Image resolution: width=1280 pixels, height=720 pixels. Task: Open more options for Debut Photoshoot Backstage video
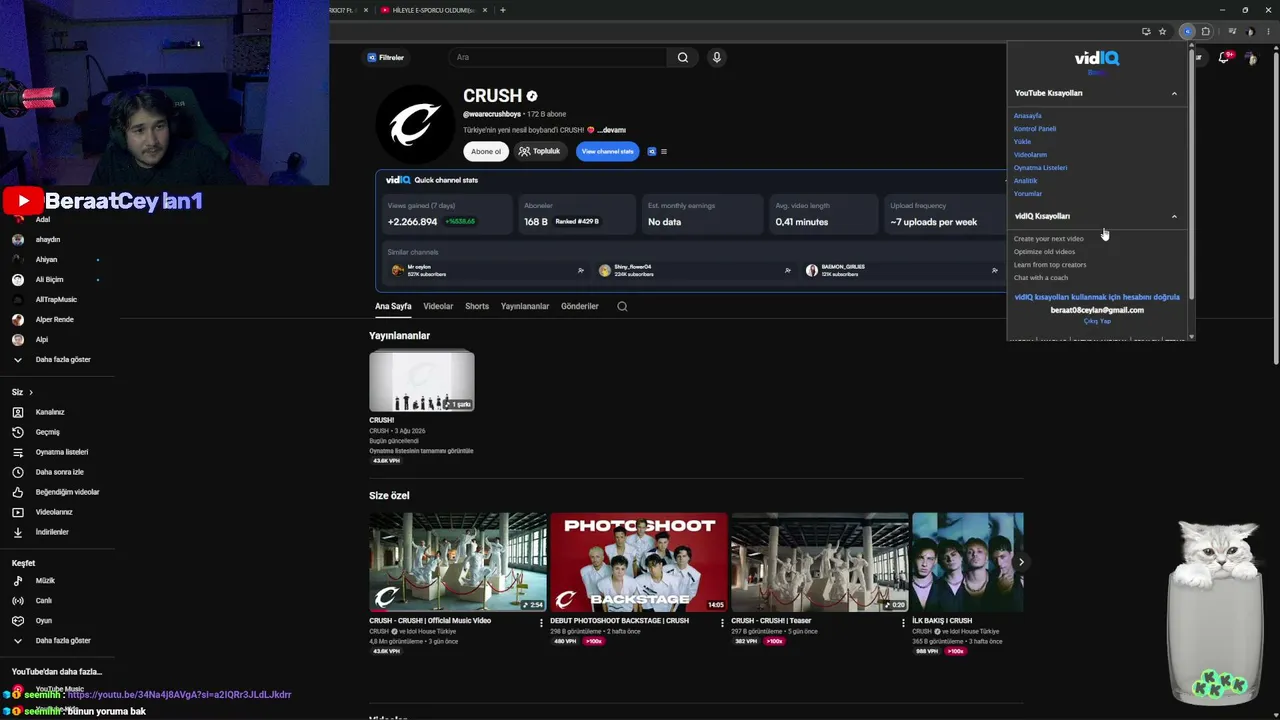(x=722, y=622)
